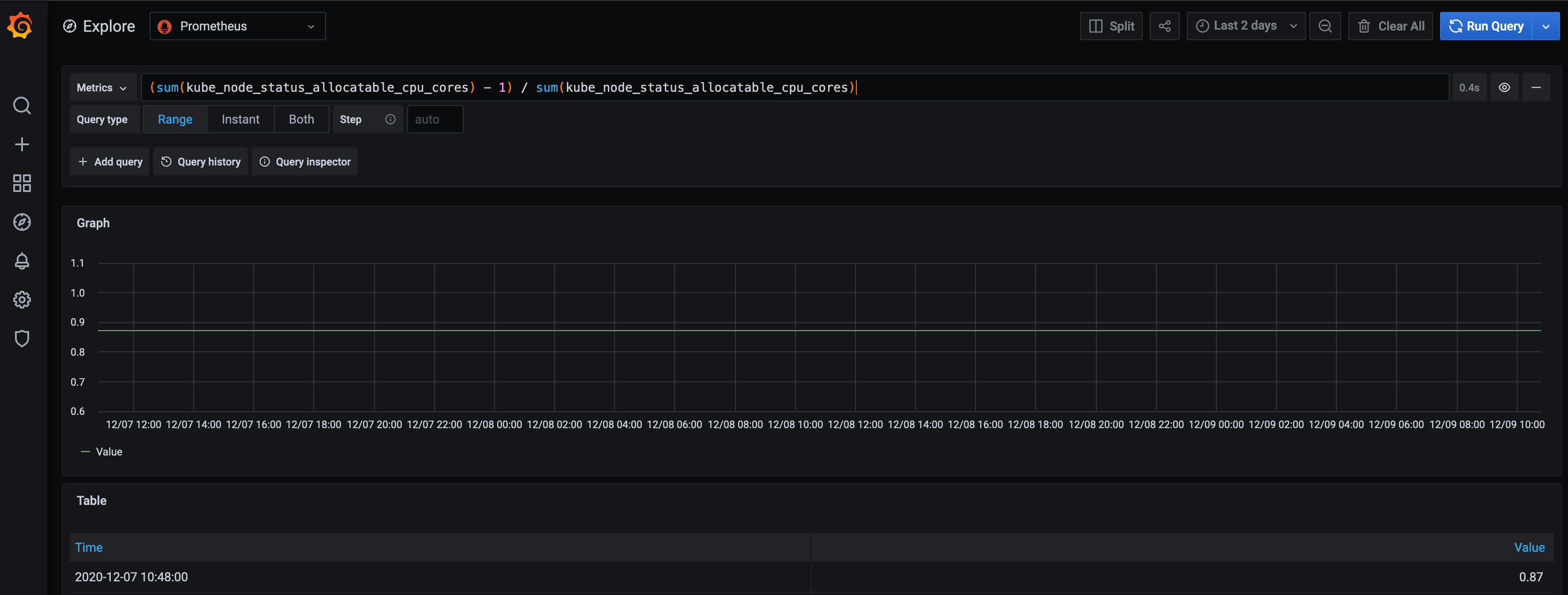Switch query type to Both
Viewport: 1568px width, 595px height.
click(301, 119)
